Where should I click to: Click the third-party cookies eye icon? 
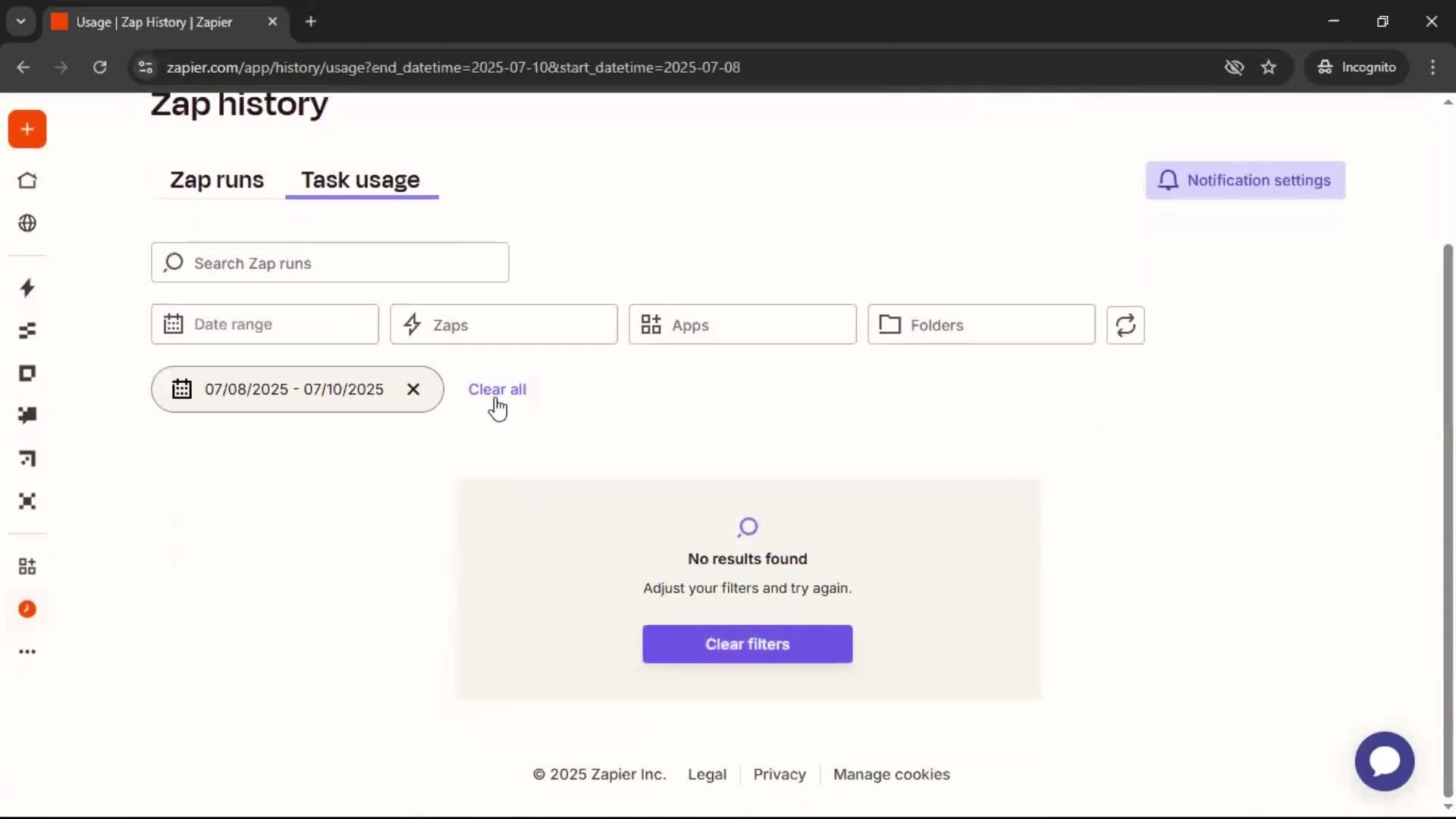[1235, 67]
